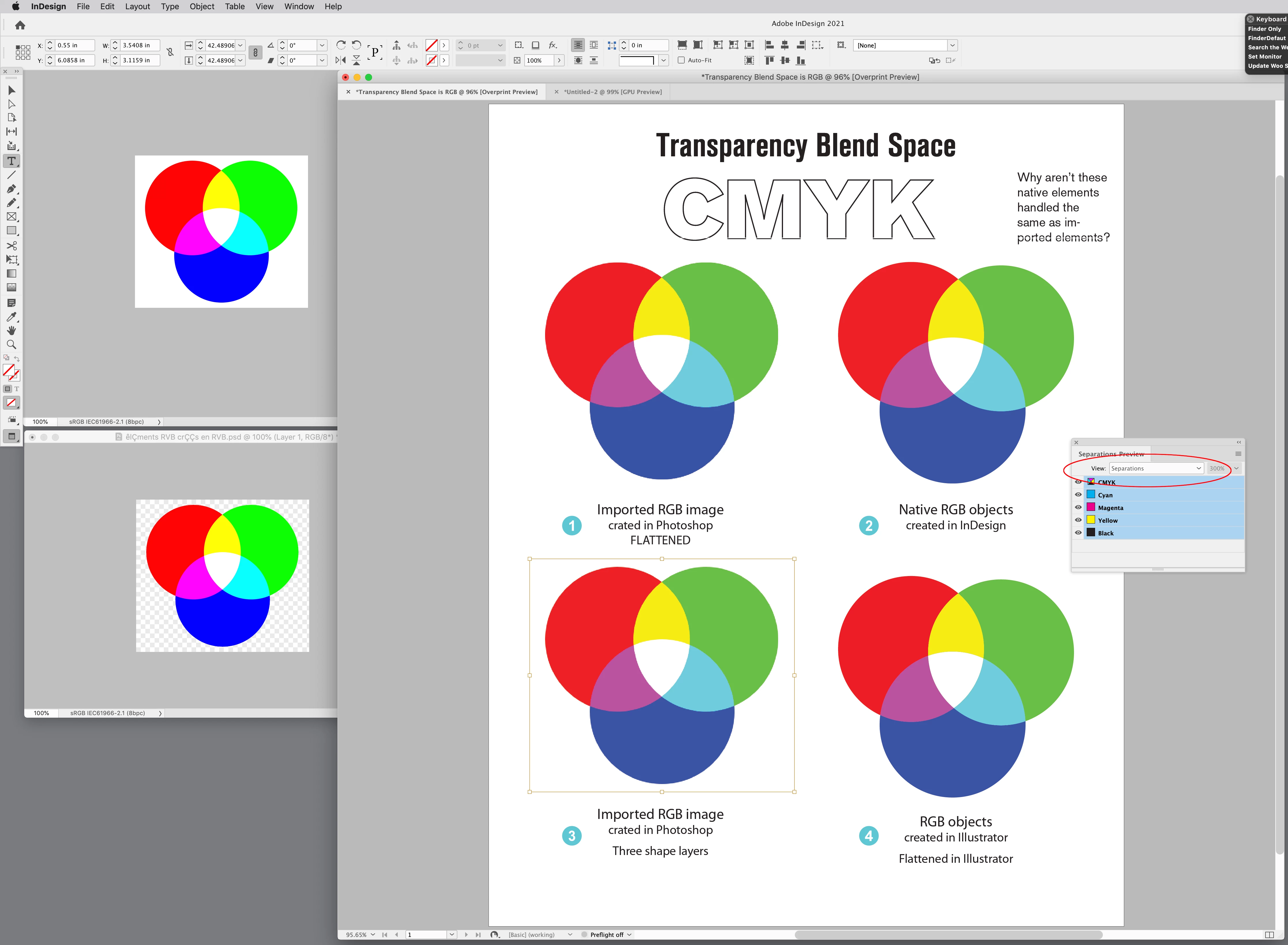This screenshot has width=1288, height=945.
Task: Select the Pen tool in toolbox
Action: [12, 189]
